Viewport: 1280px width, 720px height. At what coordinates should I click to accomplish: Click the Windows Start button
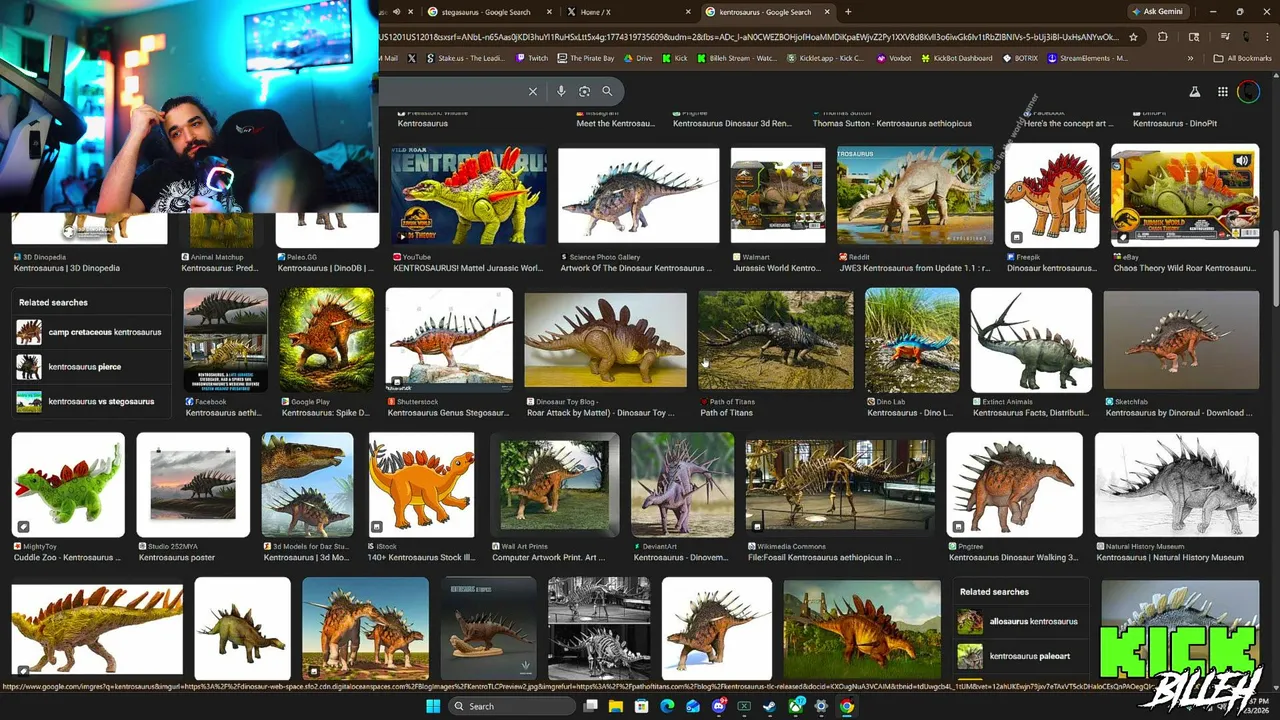coord(433,706)
